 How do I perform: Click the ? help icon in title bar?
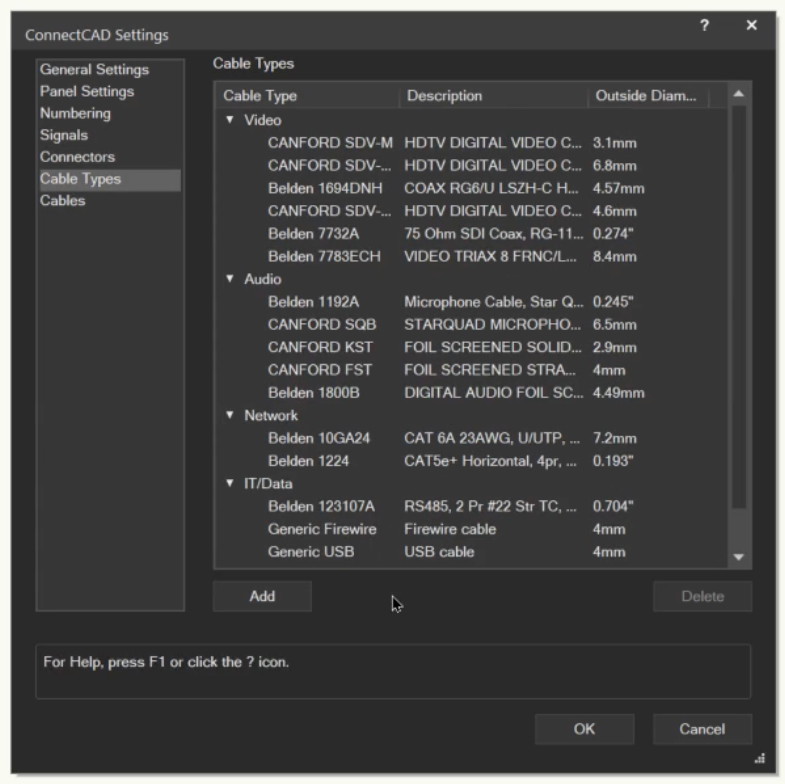click(x=705, y=26)
